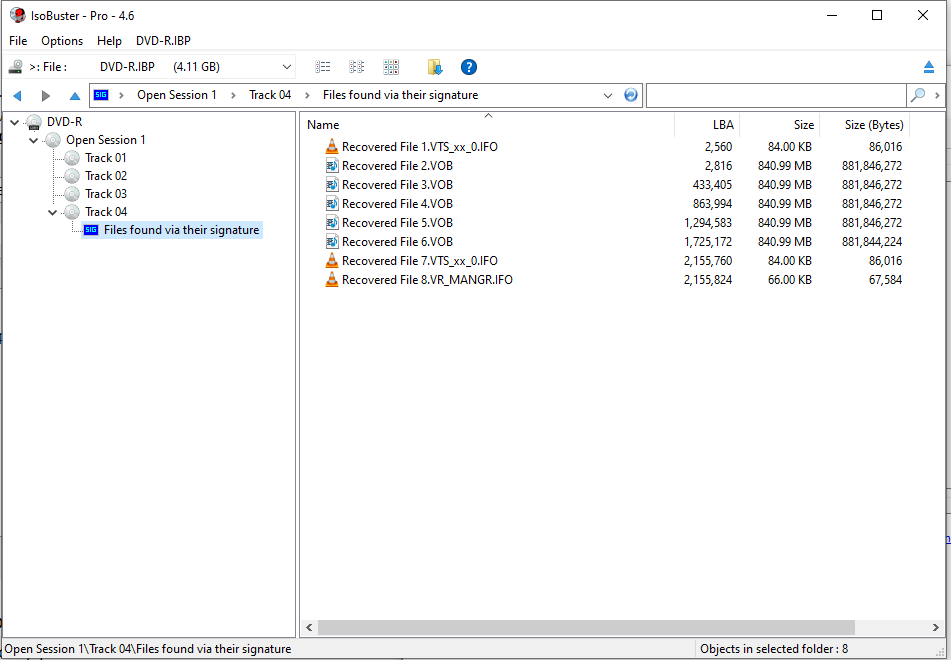Viewport: 951px width, 660px height.
Task: Click the horizontal scrollbar thumb in file list
Action: (586, 627)
